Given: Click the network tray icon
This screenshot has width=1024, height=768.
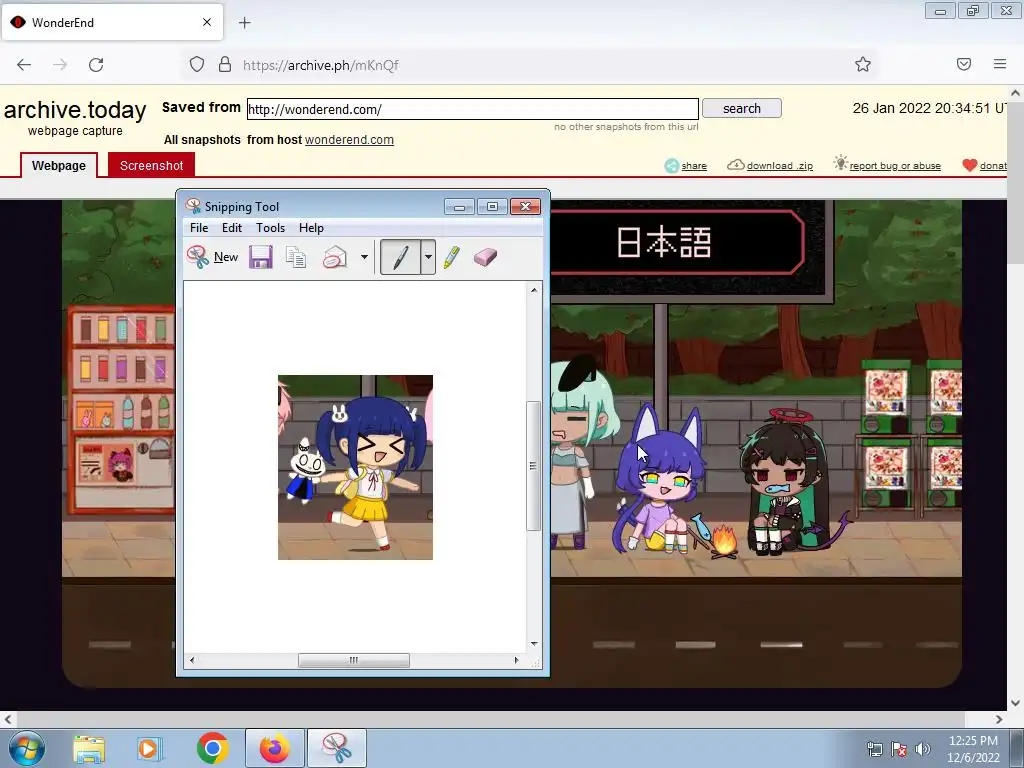Looking at the screenshot, I should (874, 749).
